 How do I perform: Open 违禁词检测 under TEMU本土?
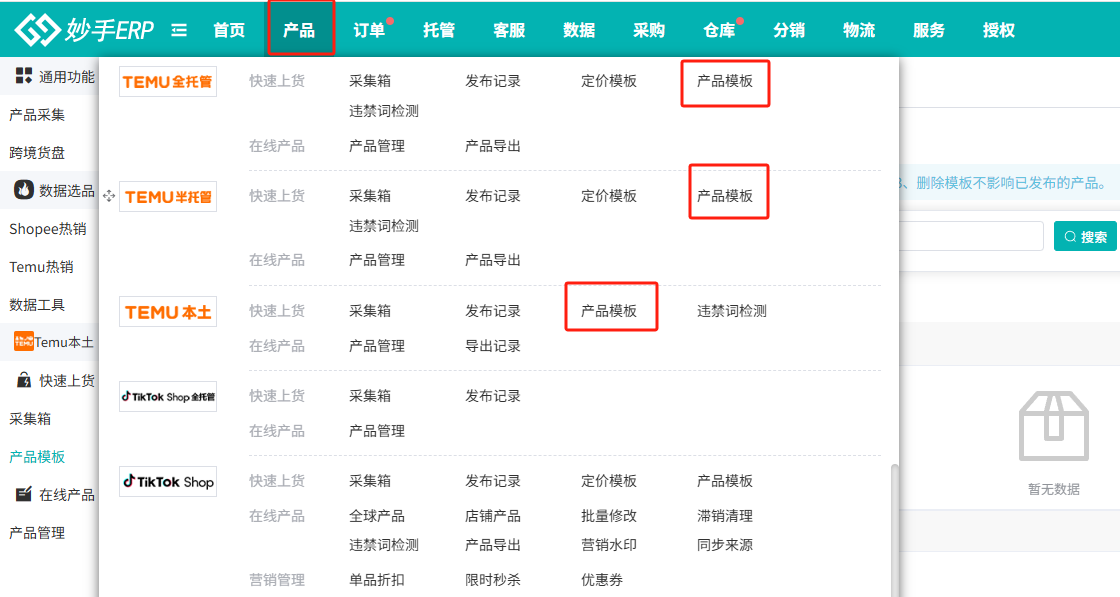[731, 311]
